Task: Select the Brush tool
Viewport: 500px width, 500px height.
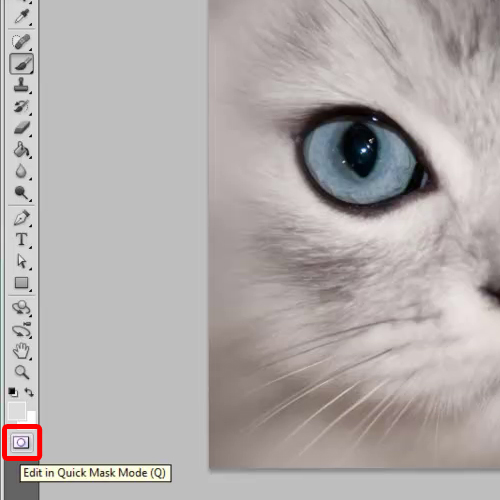Action: (x=22, y=63)
